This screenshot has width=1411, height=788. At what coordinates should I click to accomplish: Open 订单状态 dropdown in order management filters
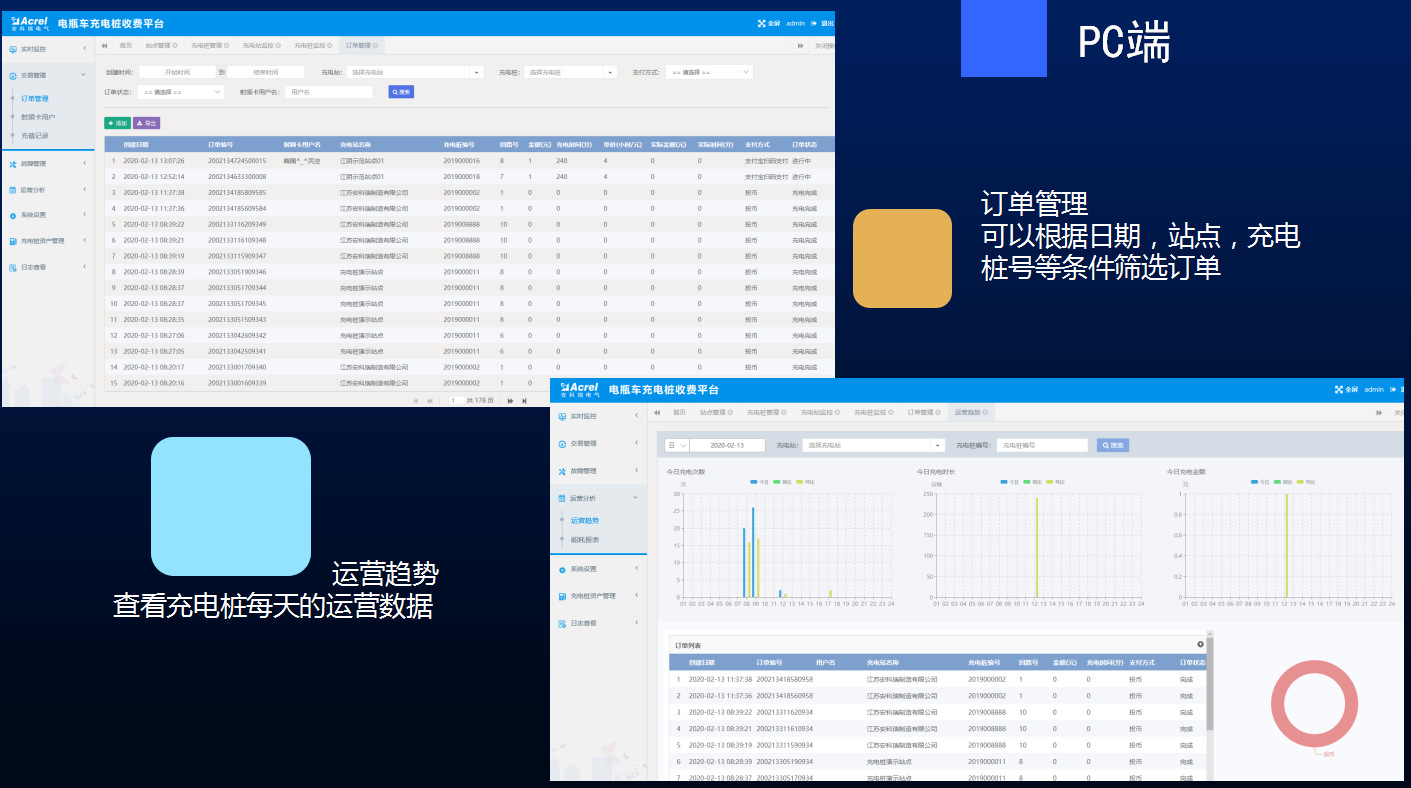[181, 91]
